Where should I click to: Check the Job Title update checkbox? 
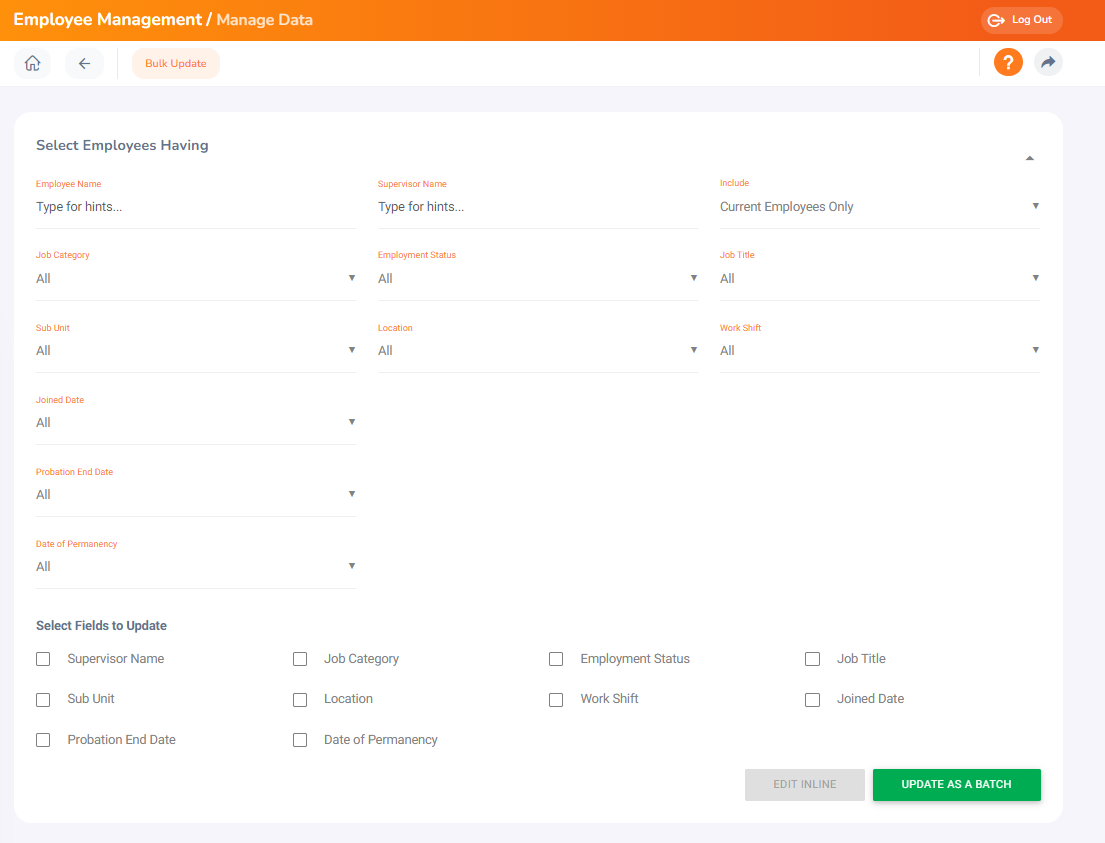click(x=813, y=659)
